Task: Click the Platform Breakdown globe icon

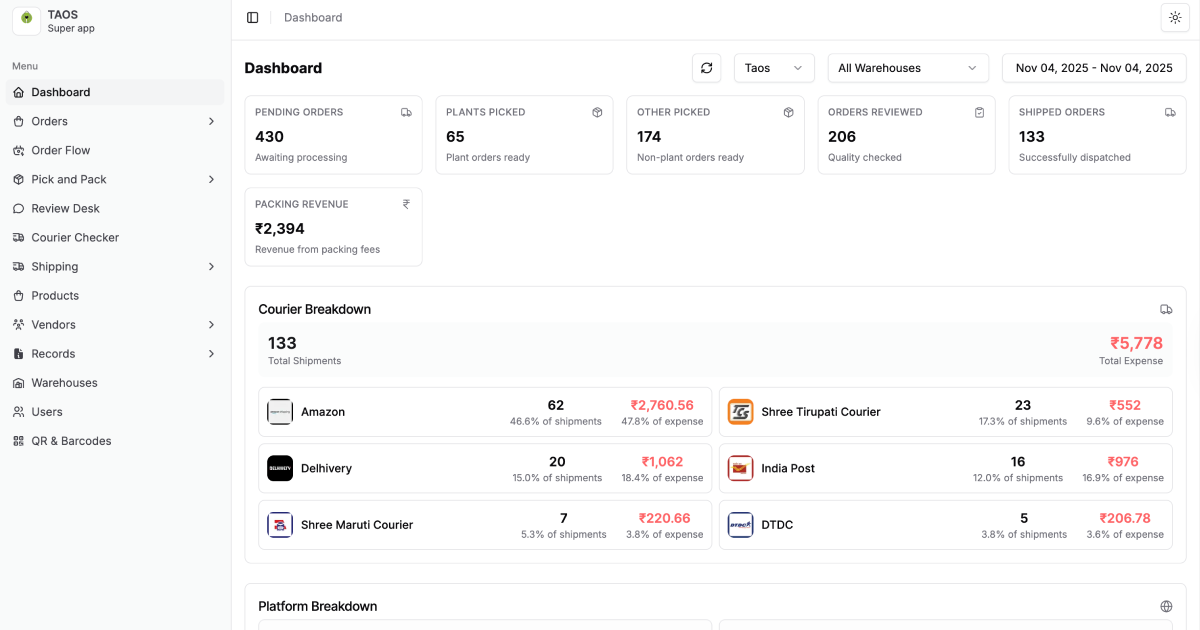Action: pos(1166,606)
